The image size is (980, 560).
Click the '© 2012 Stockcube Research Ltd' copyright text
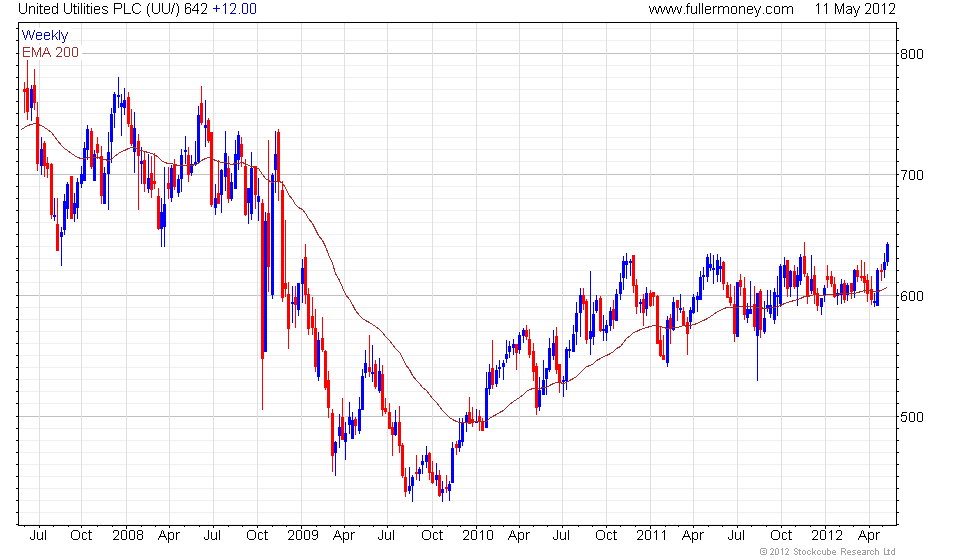[828, 552]
